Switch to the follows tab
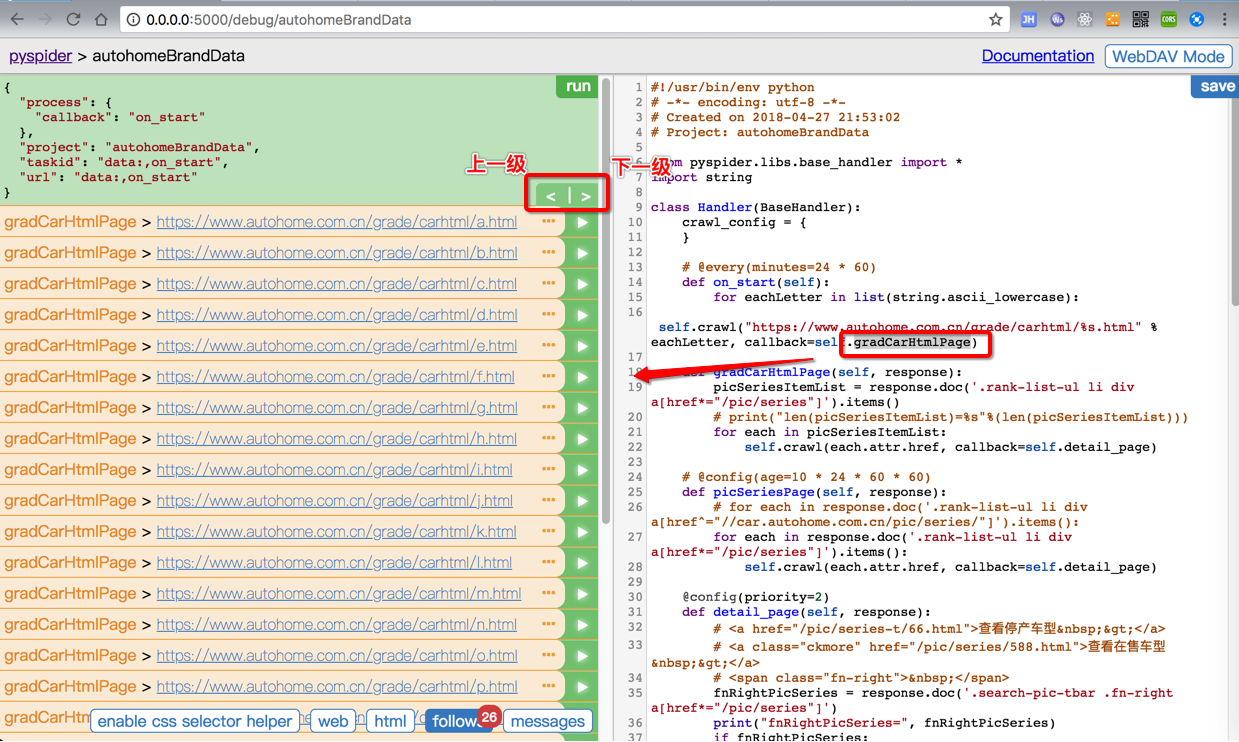 (x=457, y=721)
